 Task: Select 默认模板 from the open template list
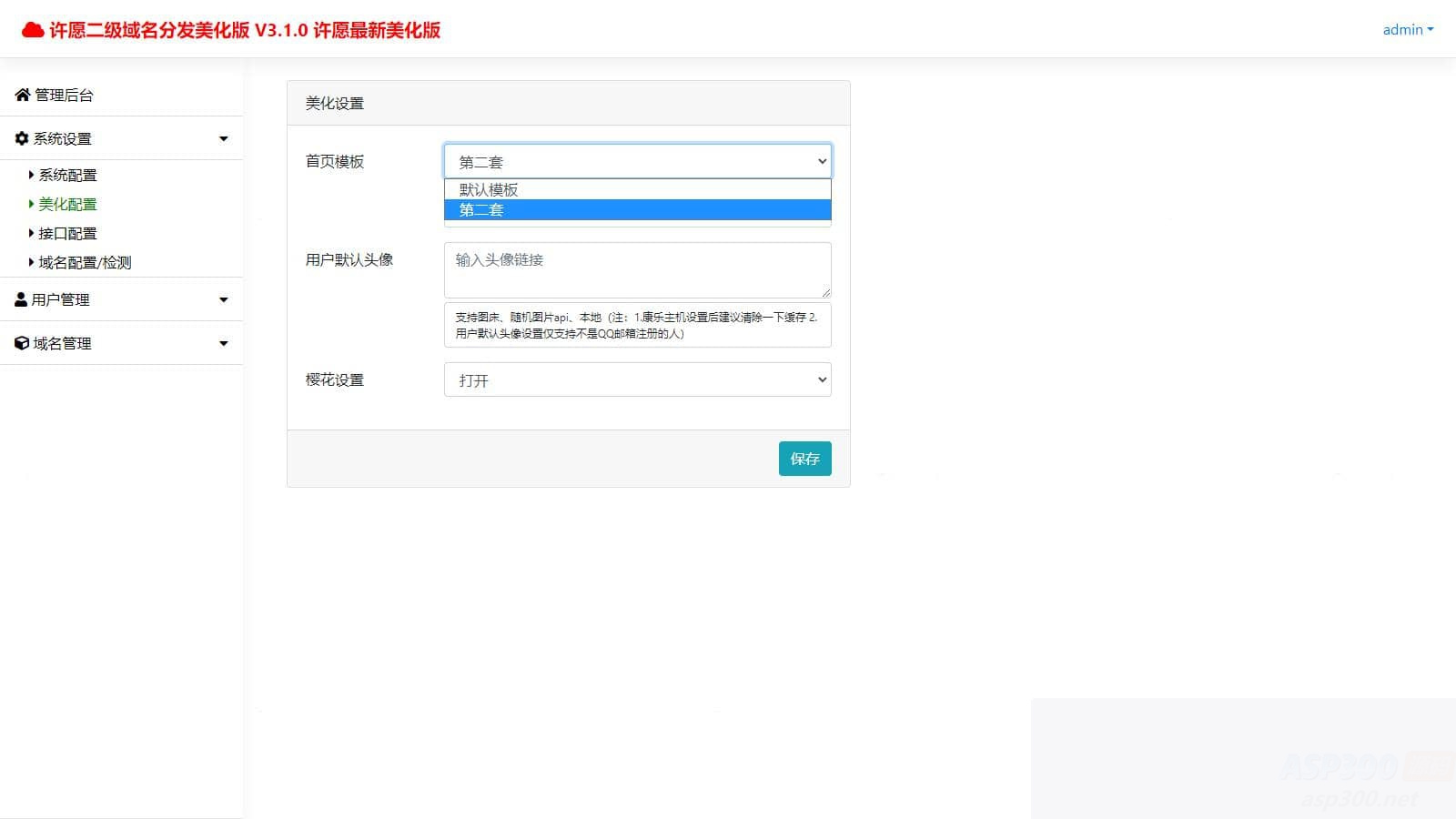489,189
